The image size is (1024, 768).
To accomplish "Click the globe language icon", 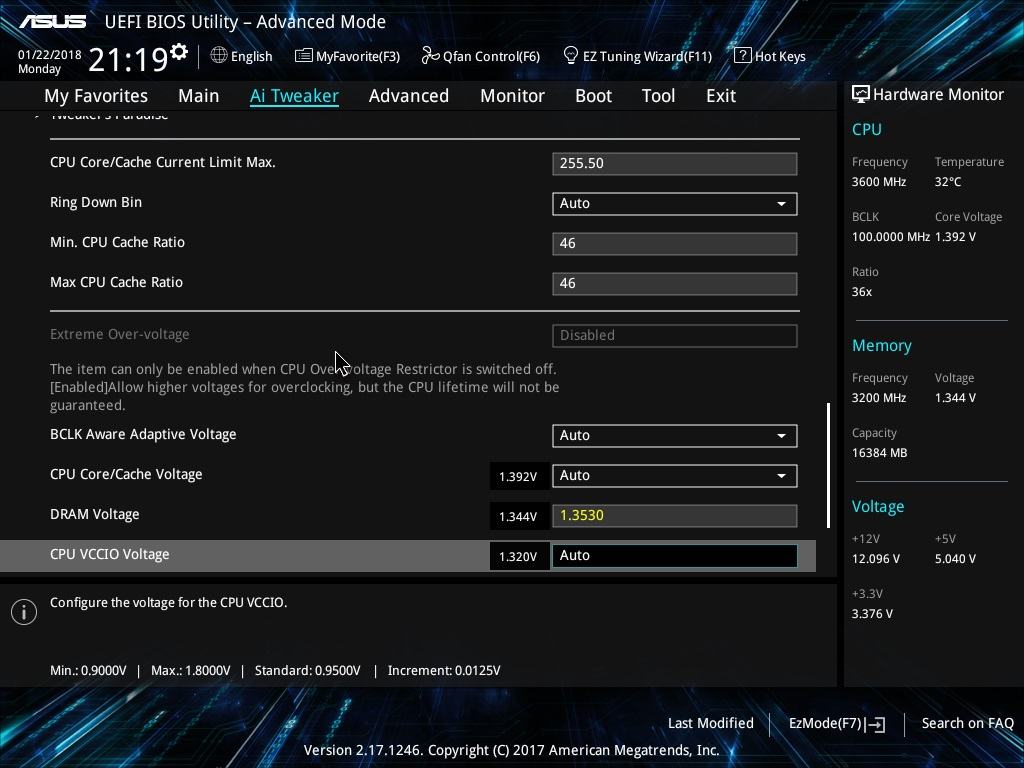I will coord(219,56).
